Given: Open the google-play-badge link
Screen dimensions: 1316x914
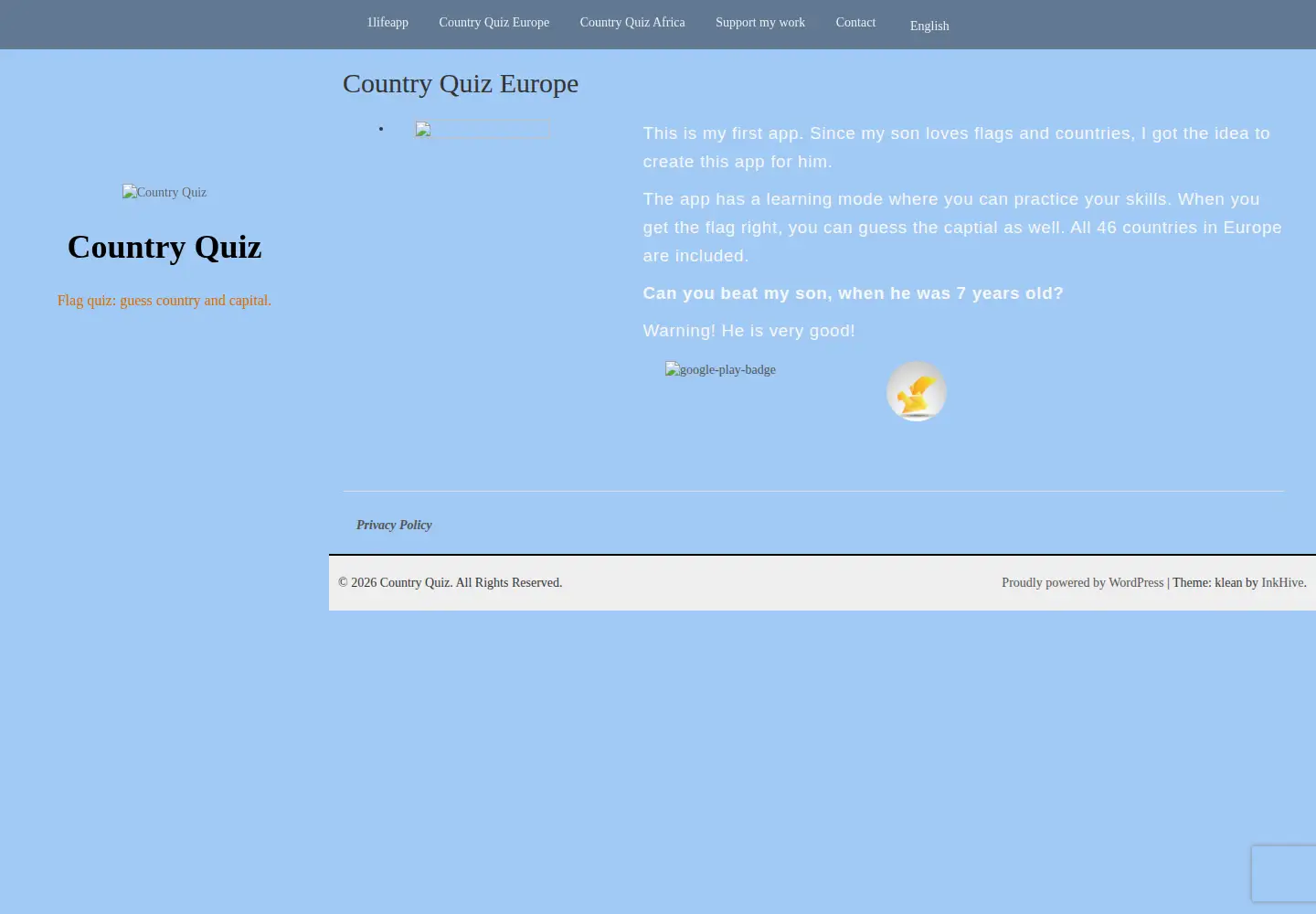Looking at the screenshot, I should (x=720, y=369).
